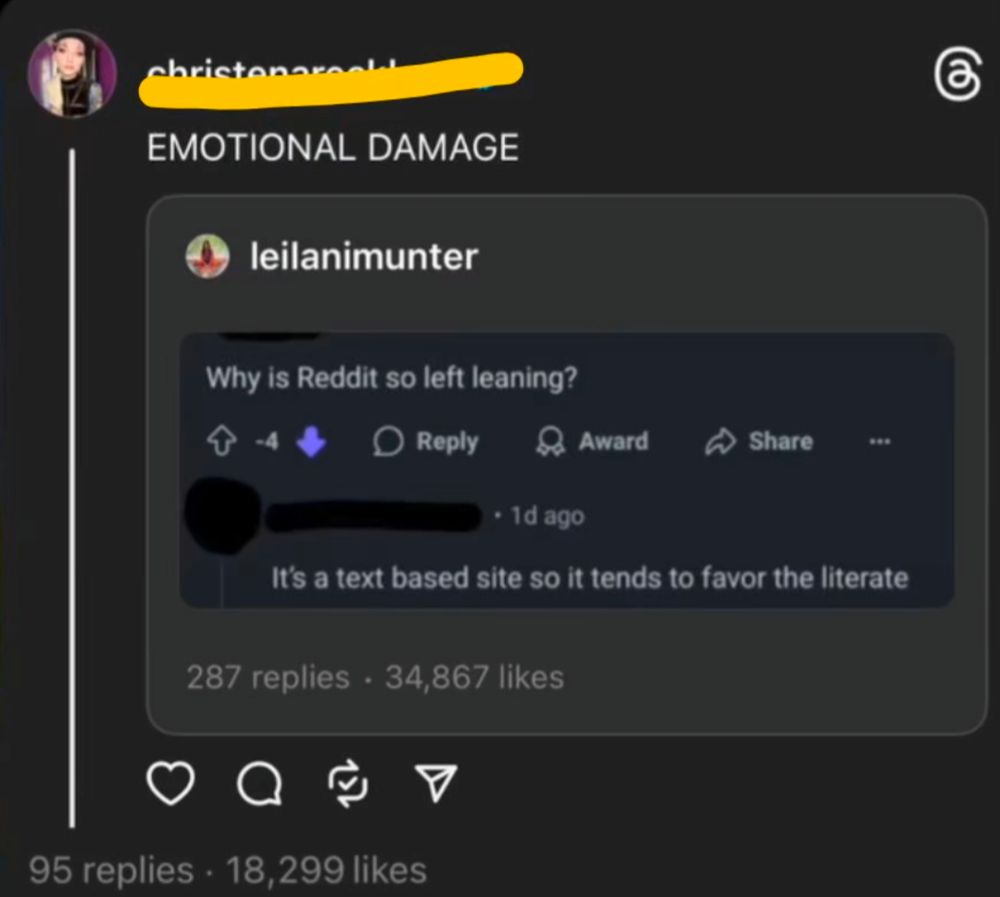
Task: Click the Threads logo icon
Action: (x=957, y=73)
